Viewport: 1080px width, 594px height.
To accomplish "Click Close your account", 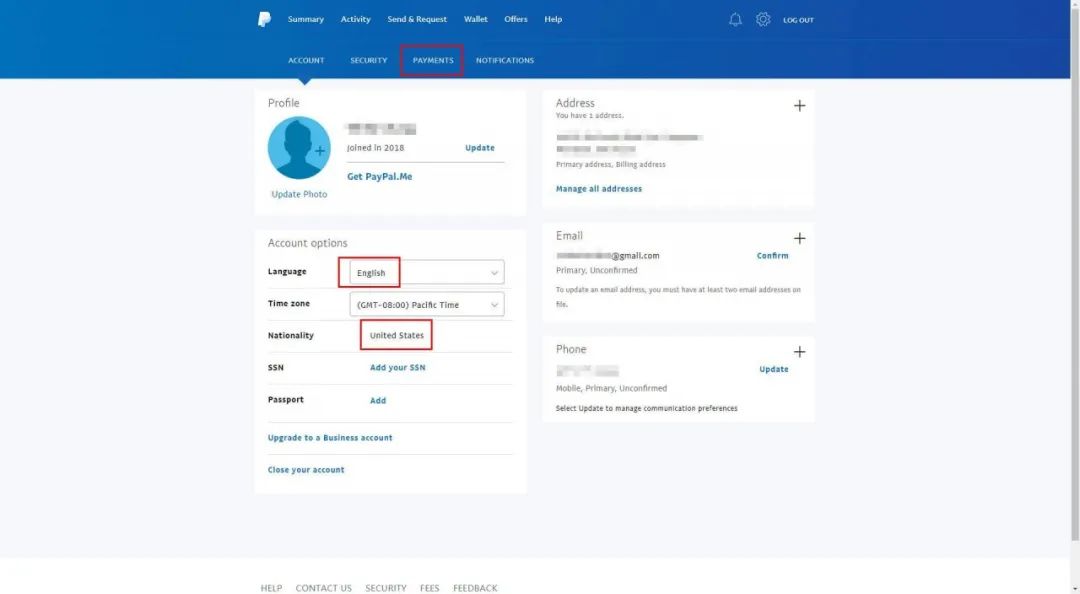I will pyautogui.click(x=305, y=469).
